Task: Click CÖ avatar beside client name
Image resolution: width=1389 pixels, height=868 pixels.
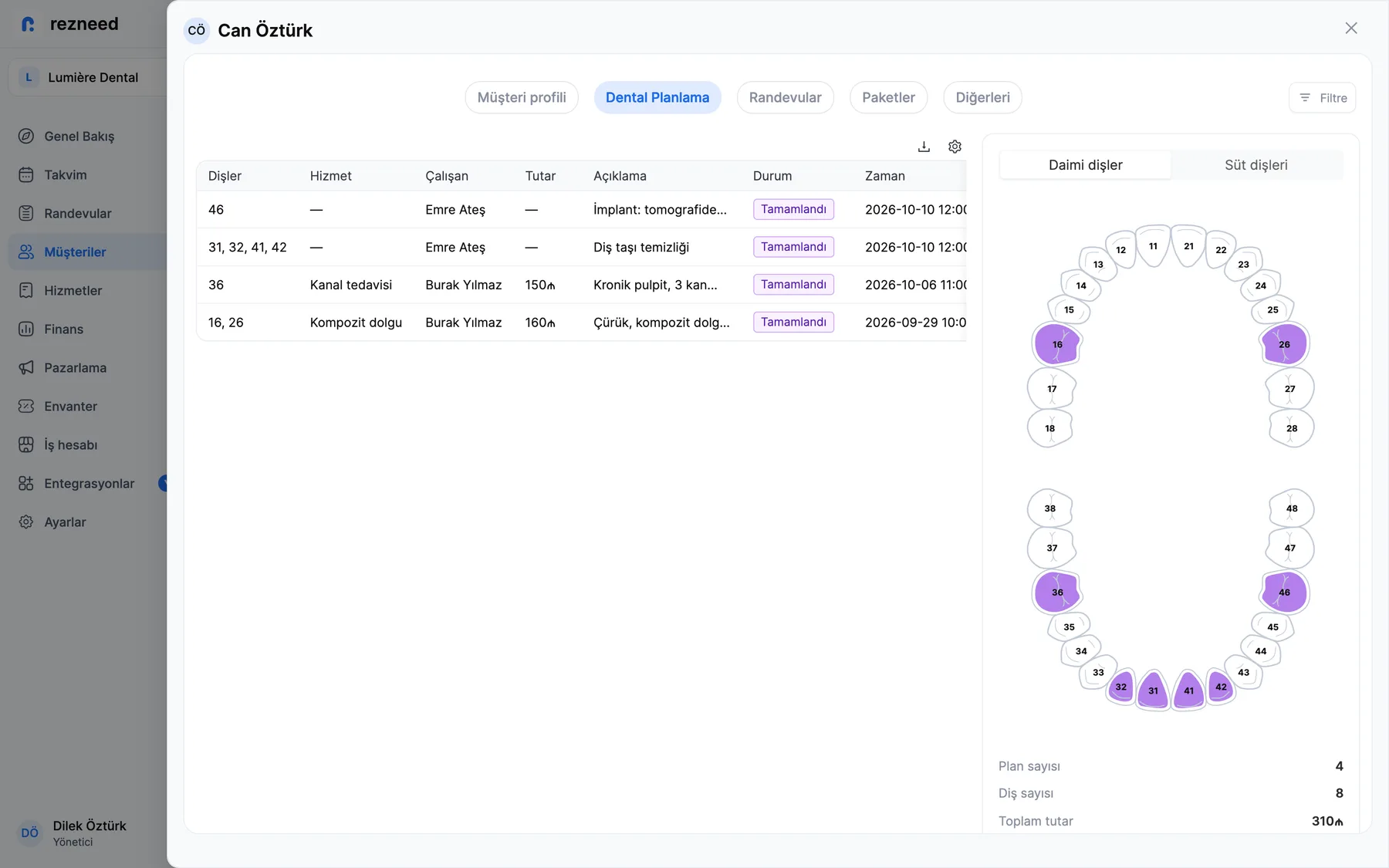Action: pos(197,31)
